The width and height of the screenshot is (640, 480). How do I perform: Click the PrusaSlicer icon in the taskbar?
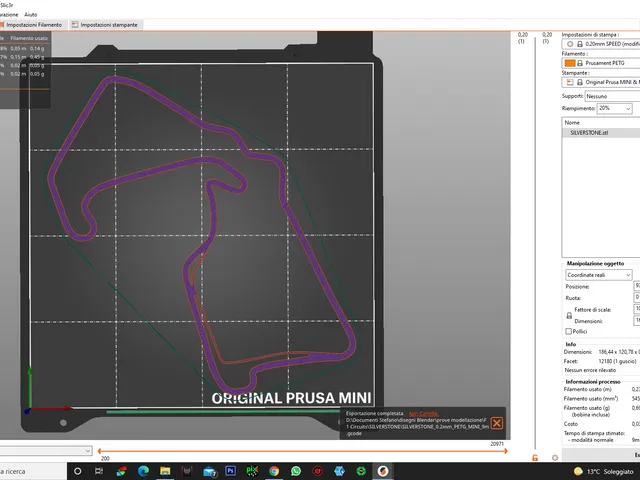(382, 471)
